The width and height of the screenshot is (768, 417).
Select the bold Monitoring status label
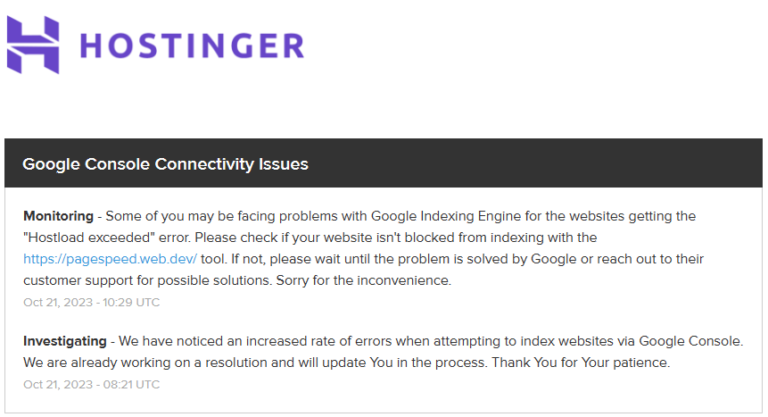click(x=58, y=216)
